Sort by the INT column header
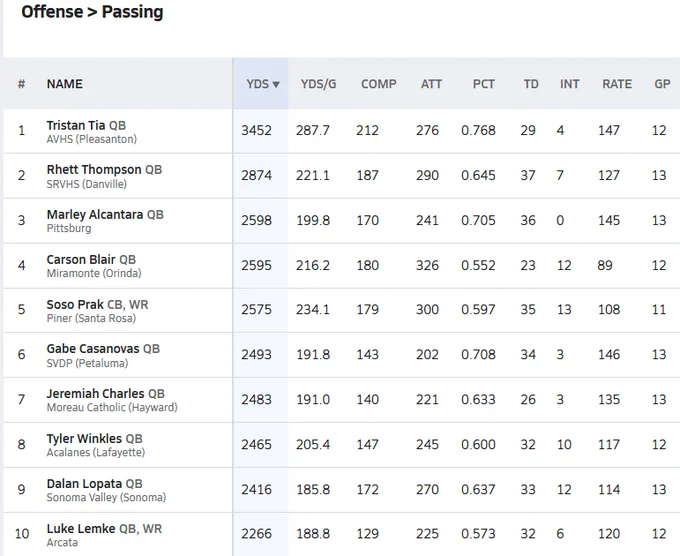The height and width of the screenshot is (556, 680). pos(569,84)
